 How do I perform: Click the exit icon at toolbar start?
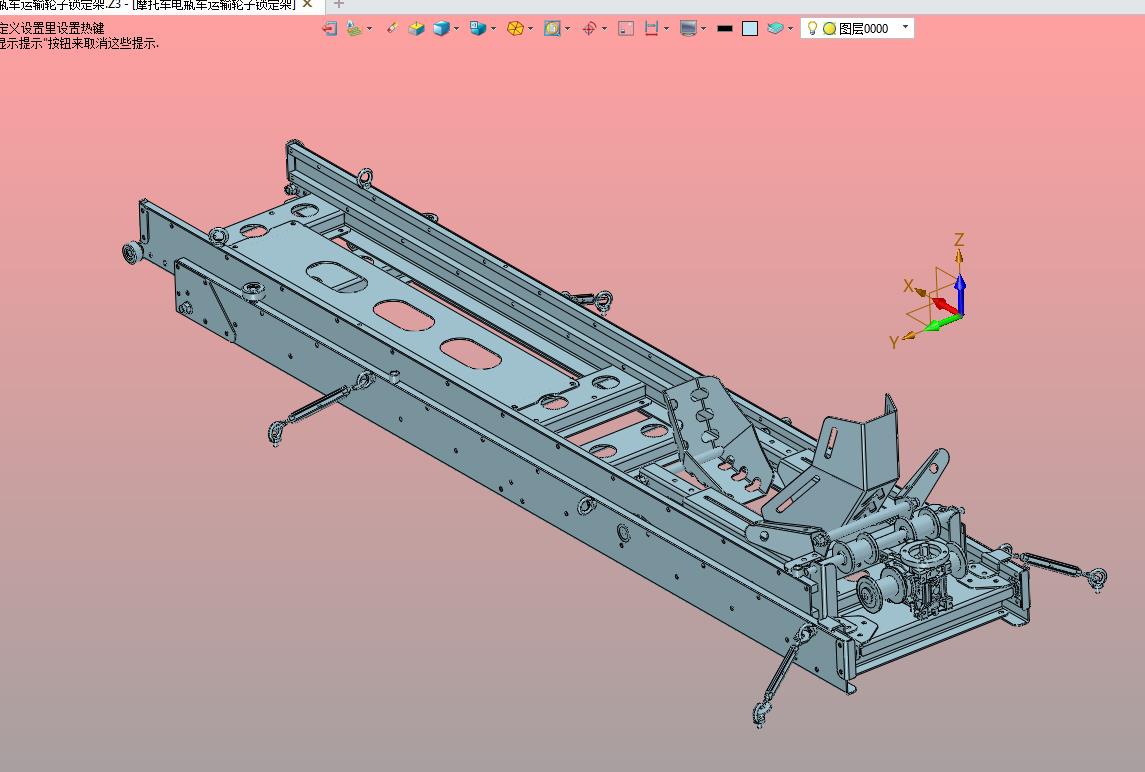tap(329, 28)
